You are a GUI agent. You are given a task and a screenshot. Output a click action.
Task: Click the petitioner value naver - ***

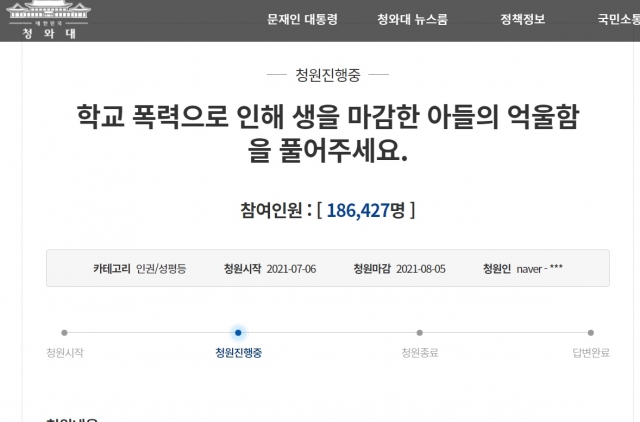540,269
